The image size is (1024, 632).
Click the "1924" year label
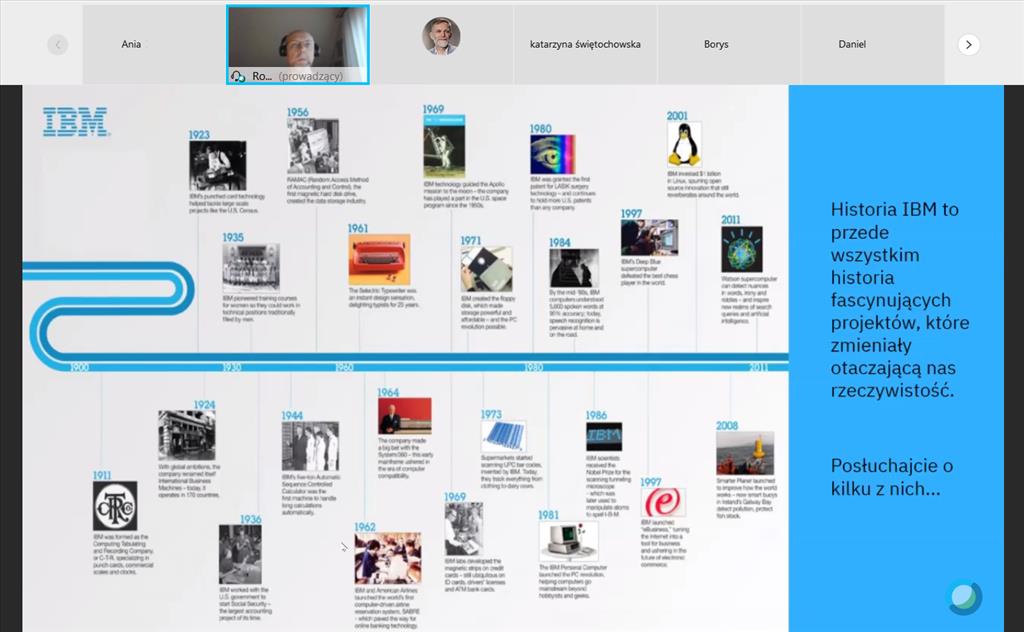204,404
